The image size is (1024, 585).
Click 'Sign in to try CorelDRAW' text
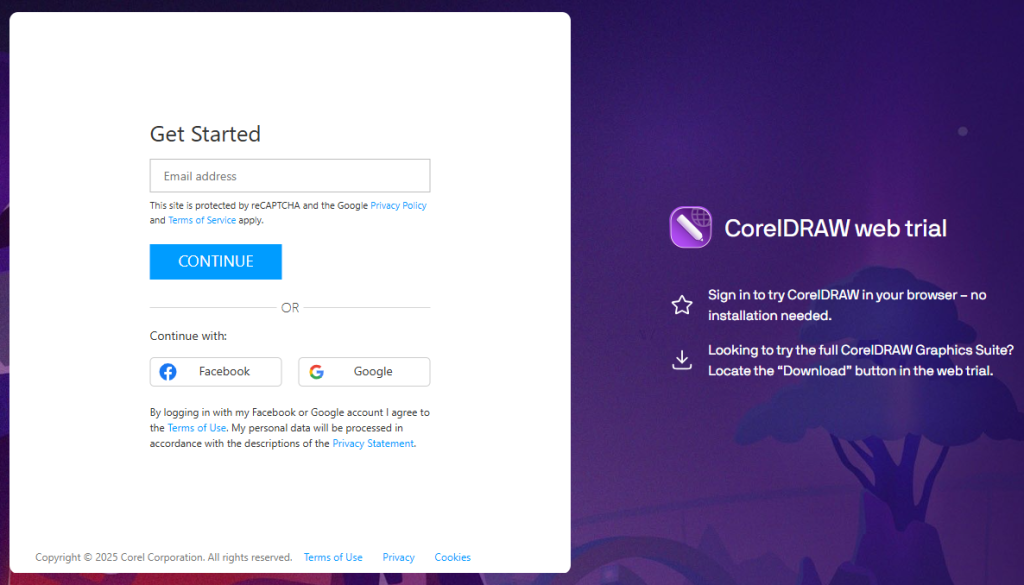tap(847, 305)
